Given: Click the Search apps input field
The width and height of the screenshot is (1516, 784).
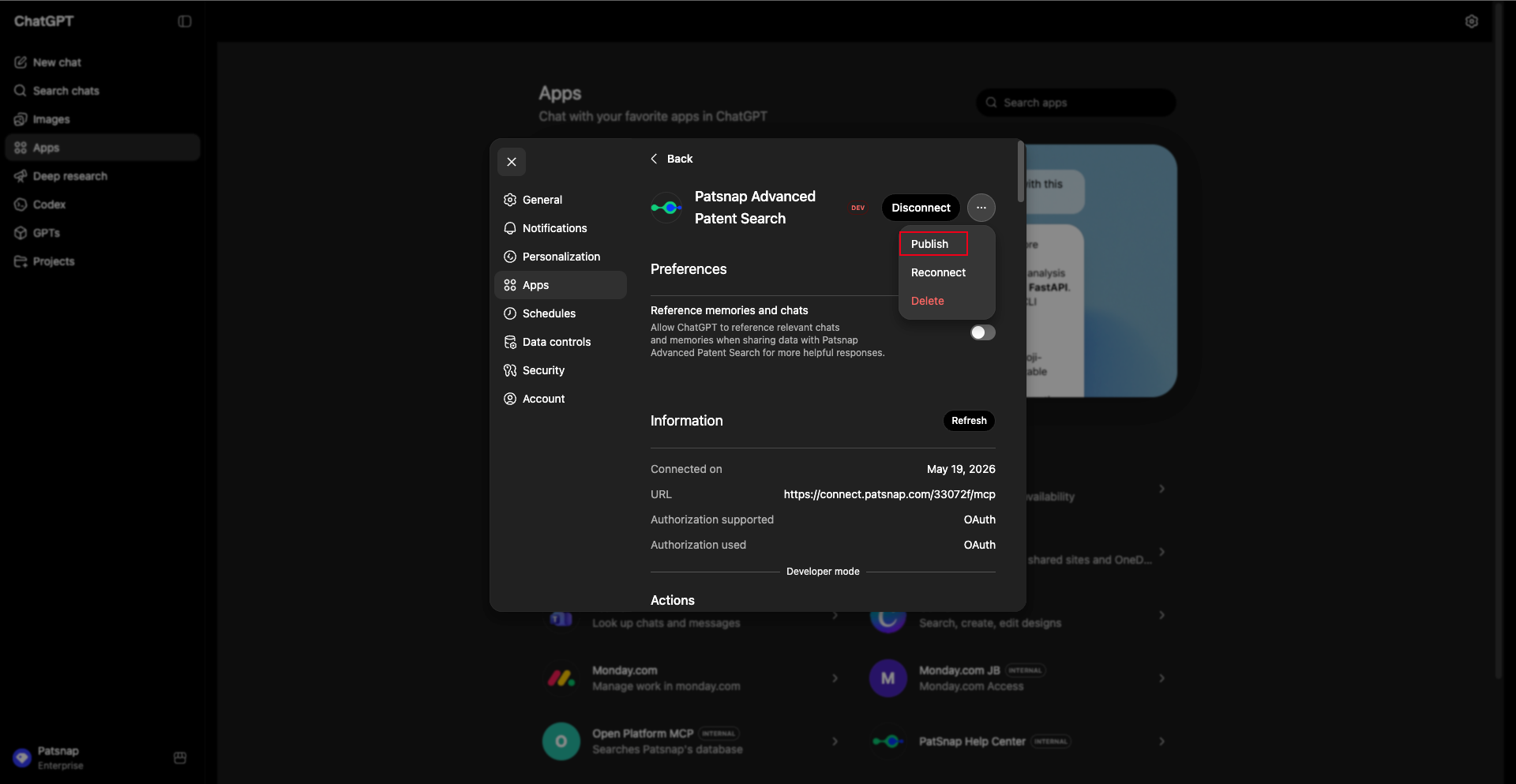Looking at the screenshot, I should pos(1075,103).
